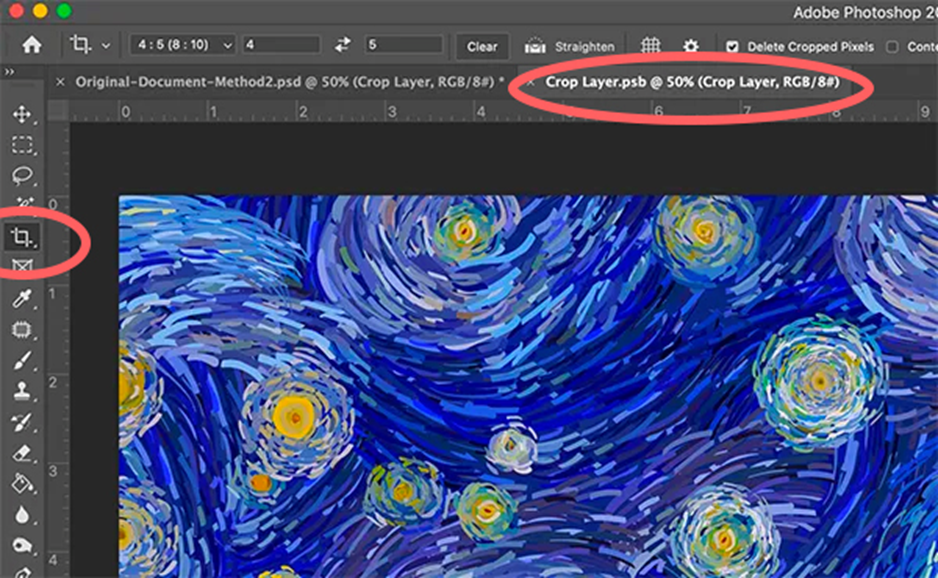Screen dimensions: 938x578
Task: Select the Brush tool
Action: [22, 361]
